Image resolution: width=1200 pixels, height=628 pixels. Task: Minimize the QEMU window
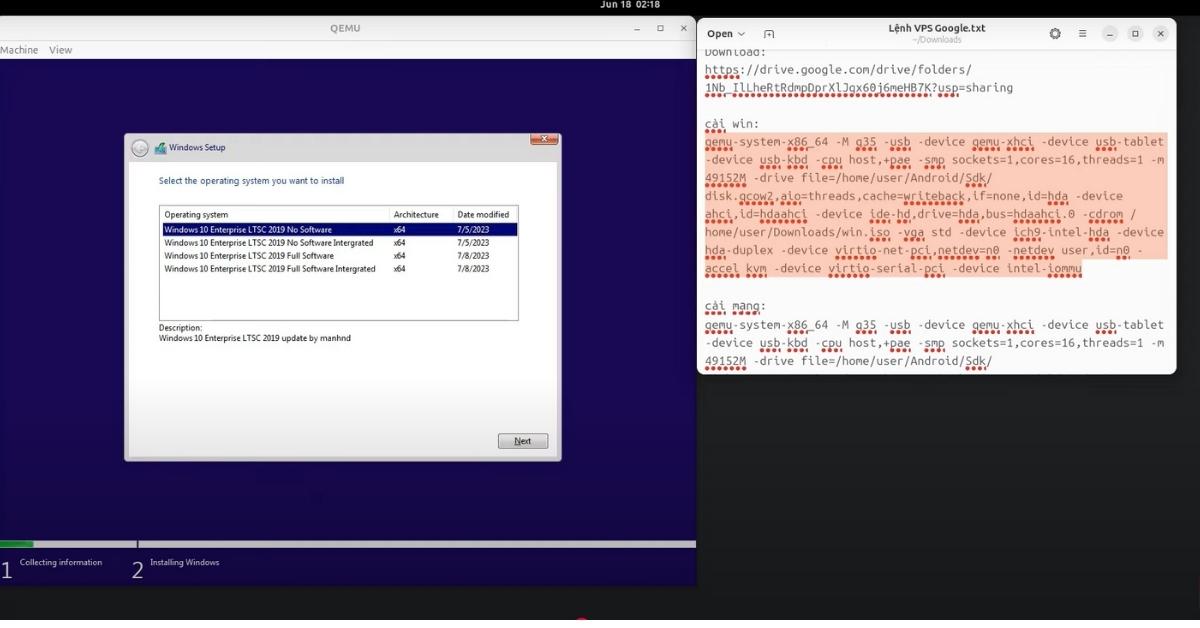pos(636,29)
